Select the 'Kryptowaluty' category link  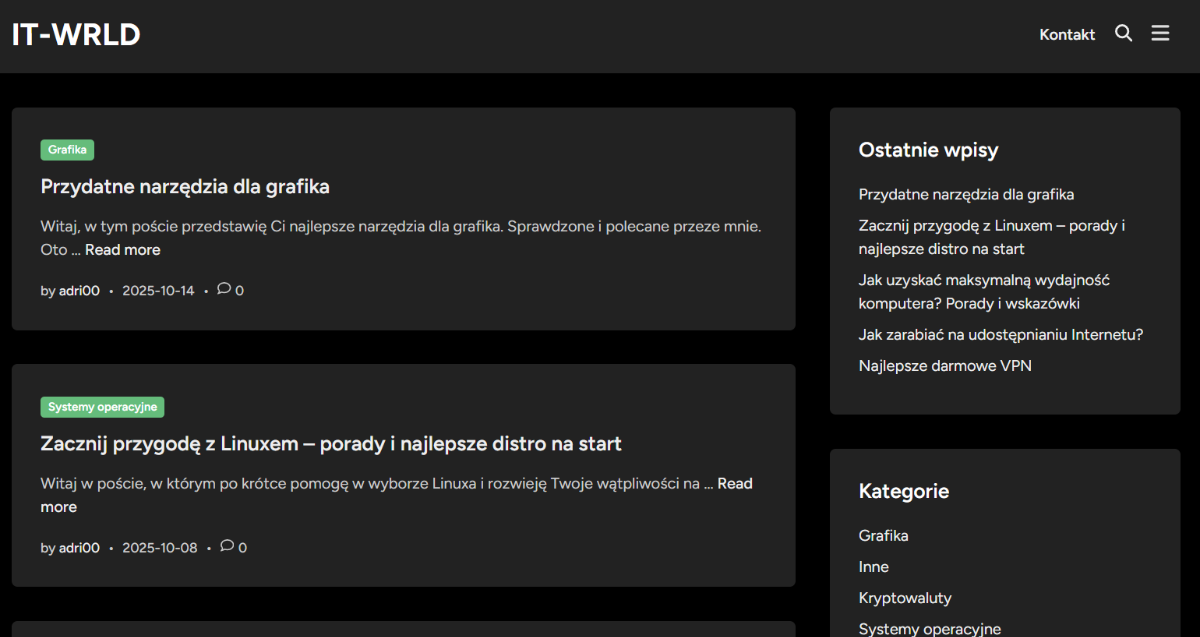905,597
